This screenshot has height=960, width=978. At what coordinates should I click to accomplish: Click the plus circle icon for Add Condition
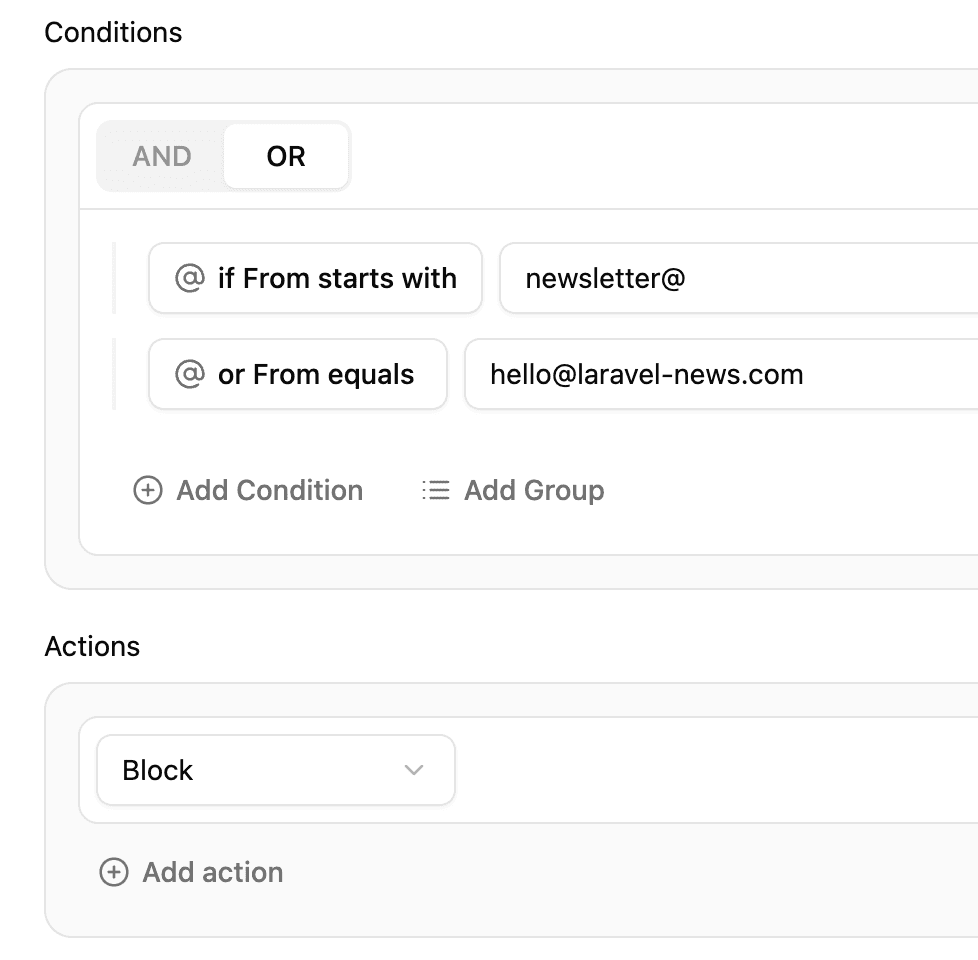coord(148,490)
